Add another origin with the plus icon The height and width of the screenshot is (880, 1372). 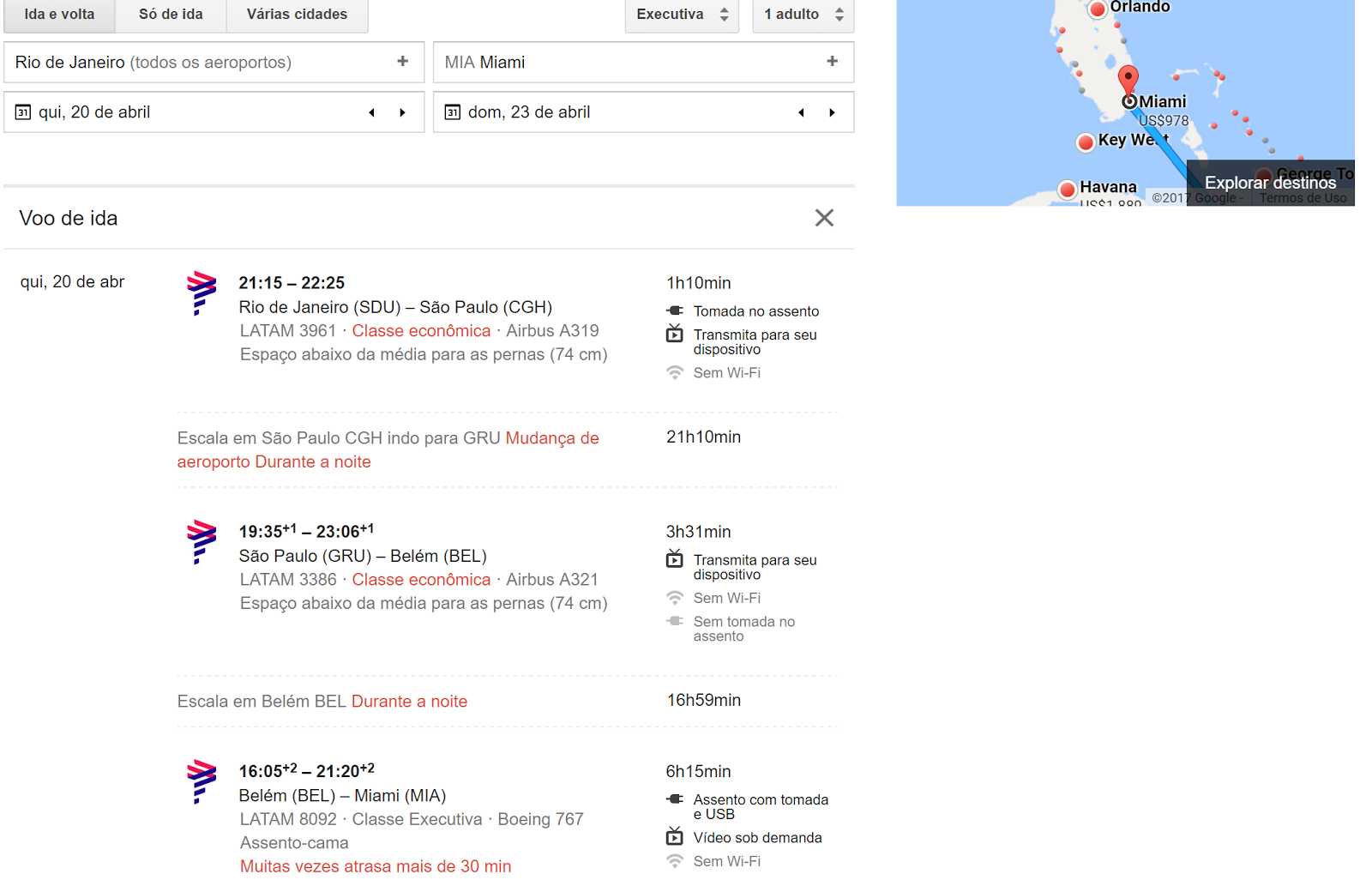(403, 62)
